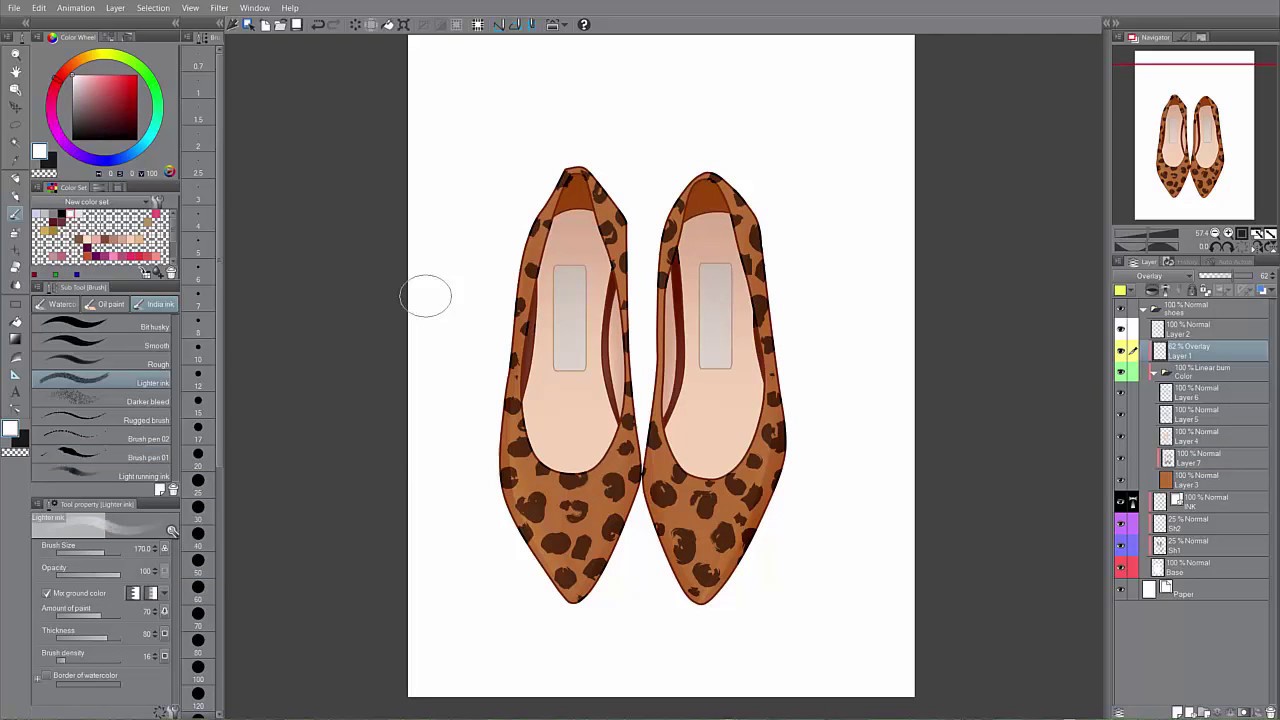Image resolution: width=1280 pixels, height=720 pixels.
Task: Toggle visibility of the shoes layer
Action: coord(1120,307)
